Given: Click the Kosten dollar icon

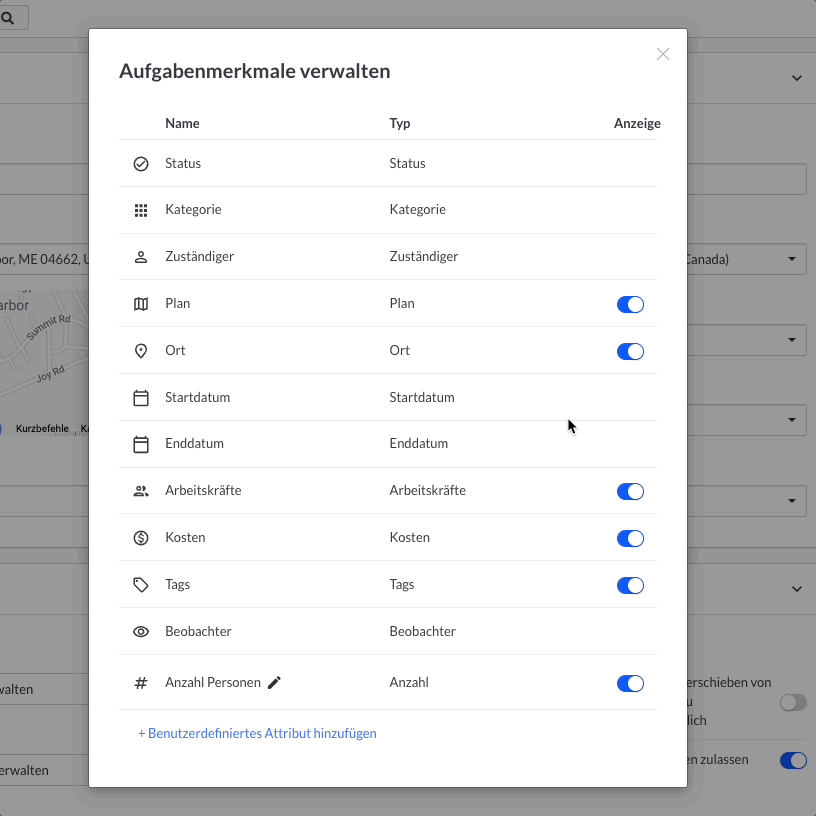Looking at the screenshot, I should click(141, 538).
